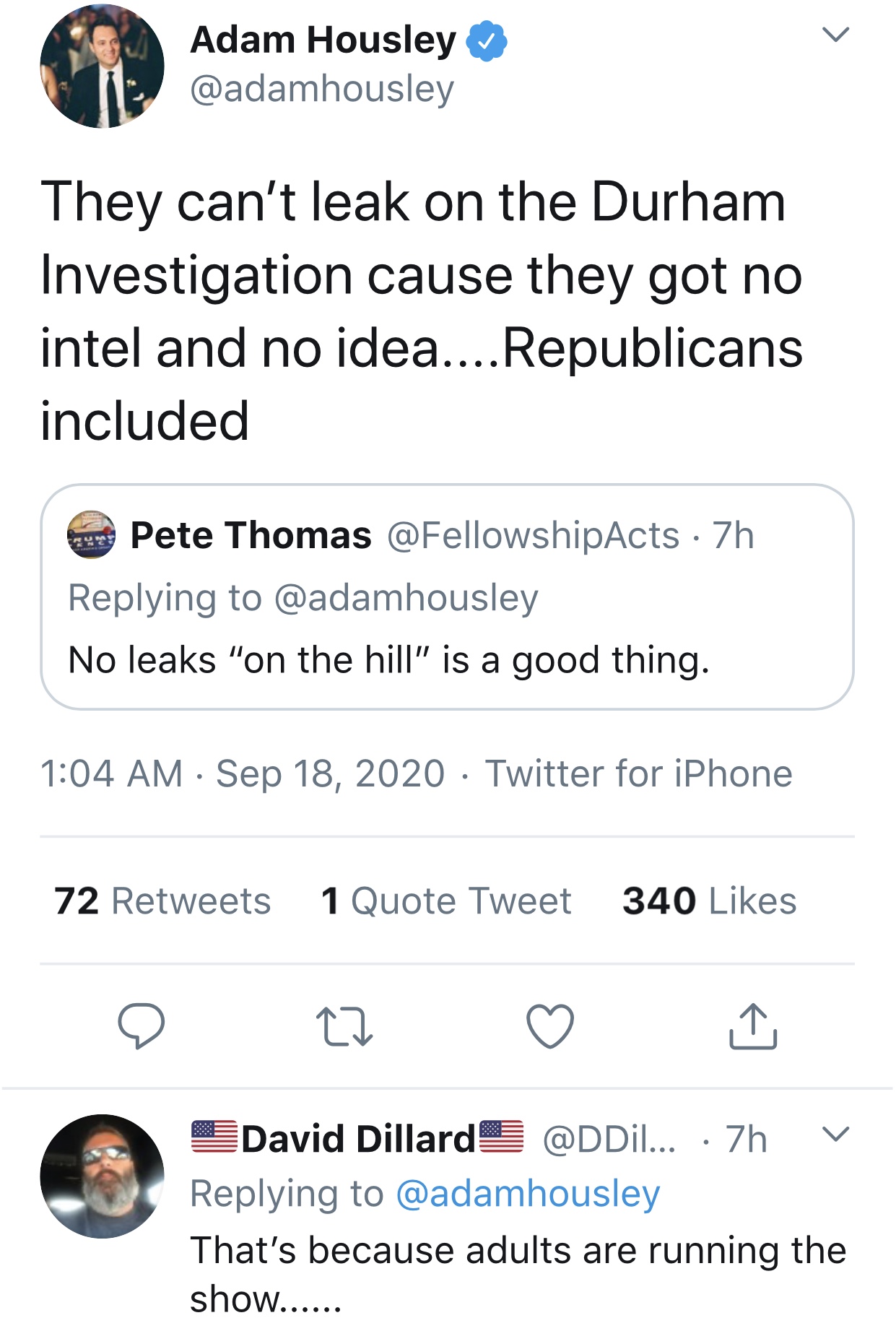View the 72 Retweets list
The width and height of the screenshot is (896, 1318).
(162, 901)
